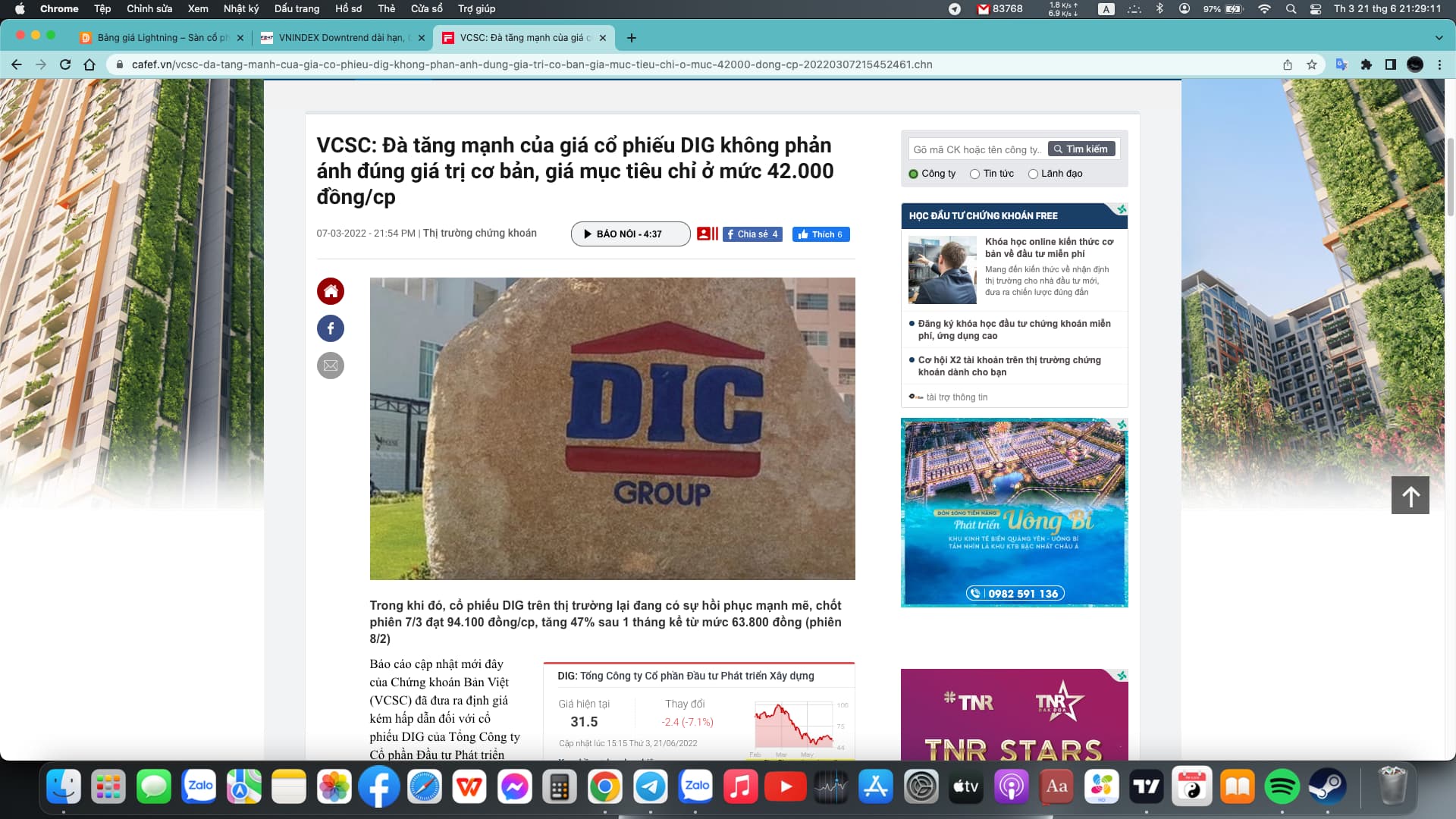
Task: Share article via round Facebook icon
Action: click(331, 328)
